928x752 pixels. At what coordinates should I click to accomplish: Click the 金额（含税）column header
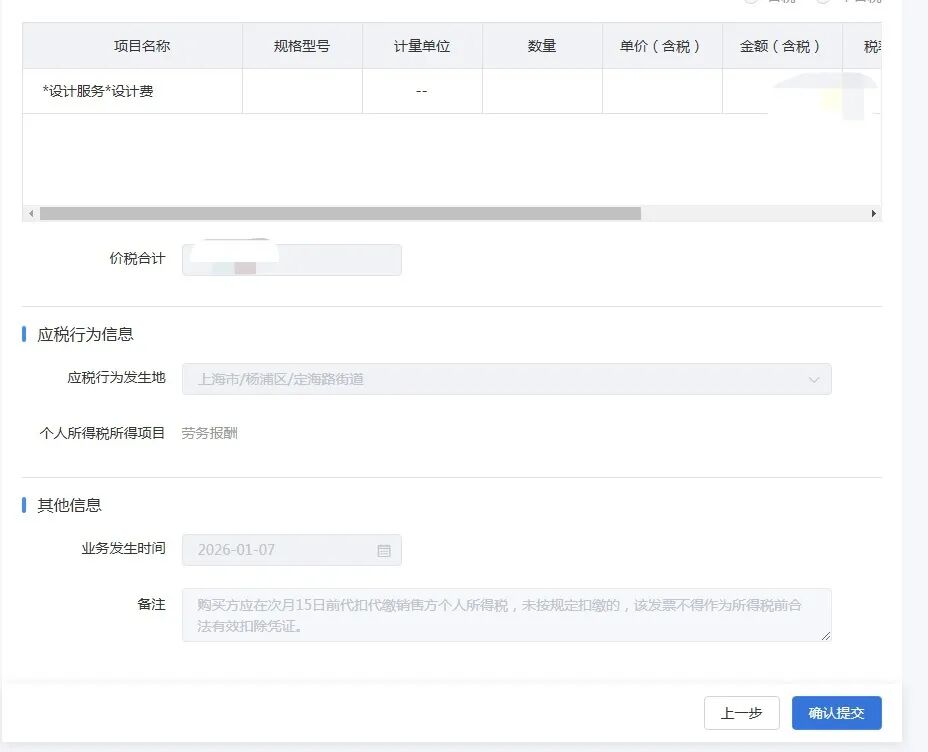pyautogui.click(x=781, y=46)
